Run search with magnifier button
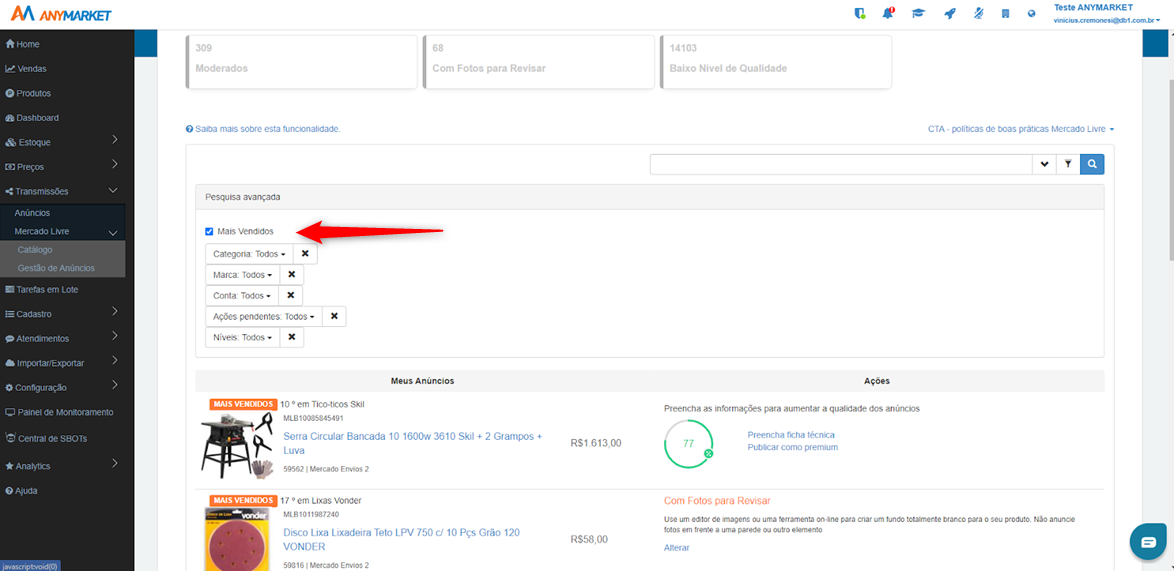 click(x=1092, y=164)
